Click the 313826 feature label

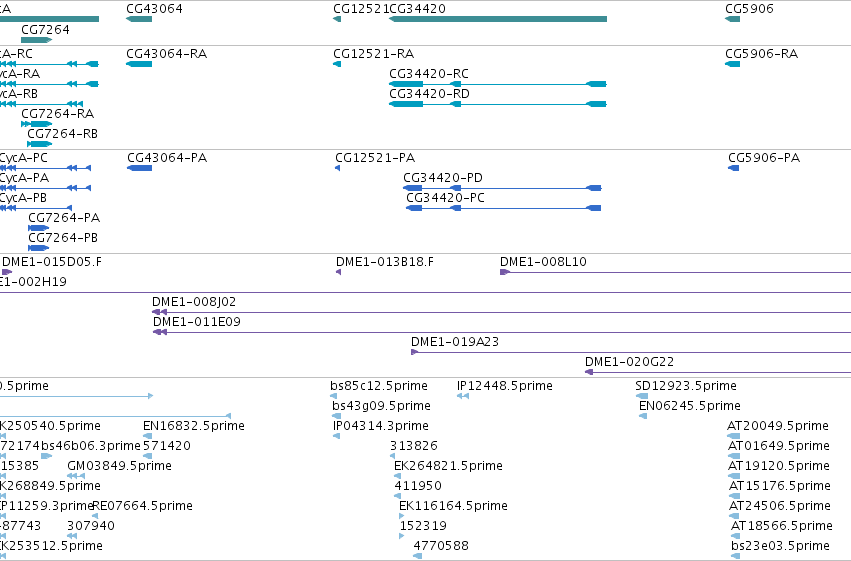pos(414,447)
